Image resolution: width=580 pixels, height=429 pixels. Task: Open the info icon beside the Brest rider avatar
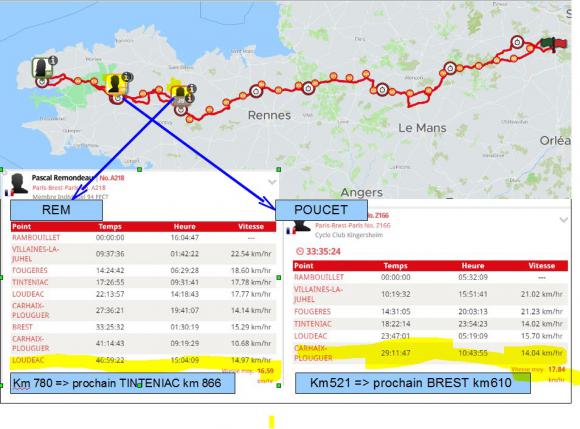[x=53, y=60]
